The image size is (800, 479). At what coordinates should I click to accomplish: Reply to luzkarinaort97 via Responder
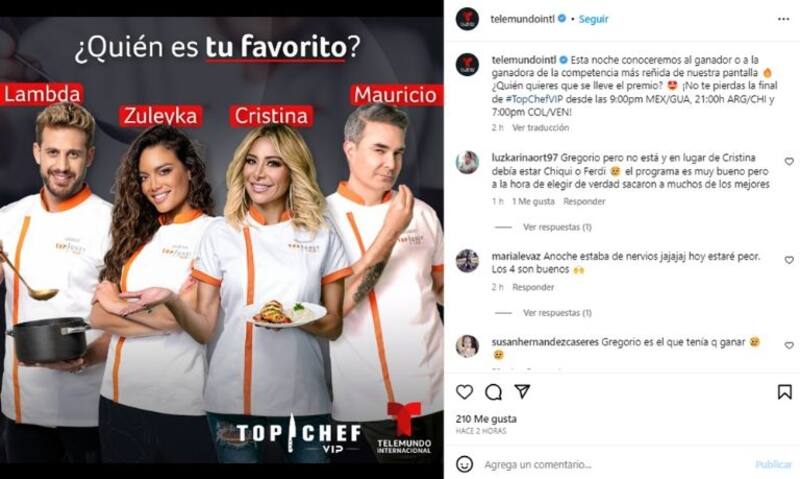click(584, 201)
